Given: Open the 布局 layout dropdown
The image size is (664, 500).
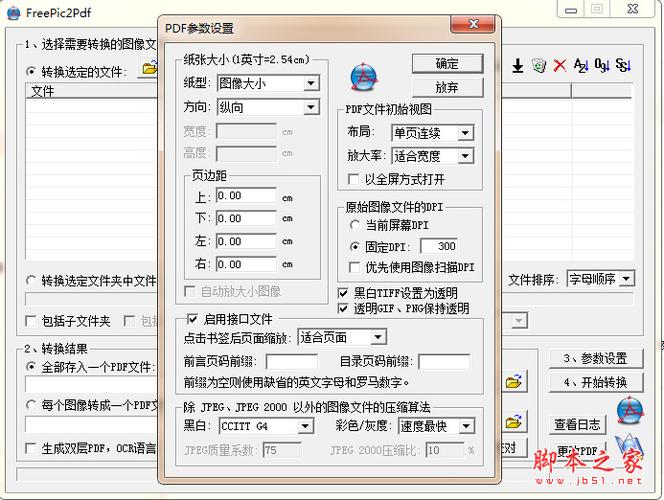Looking at the screenshot, I should (465, 133).
